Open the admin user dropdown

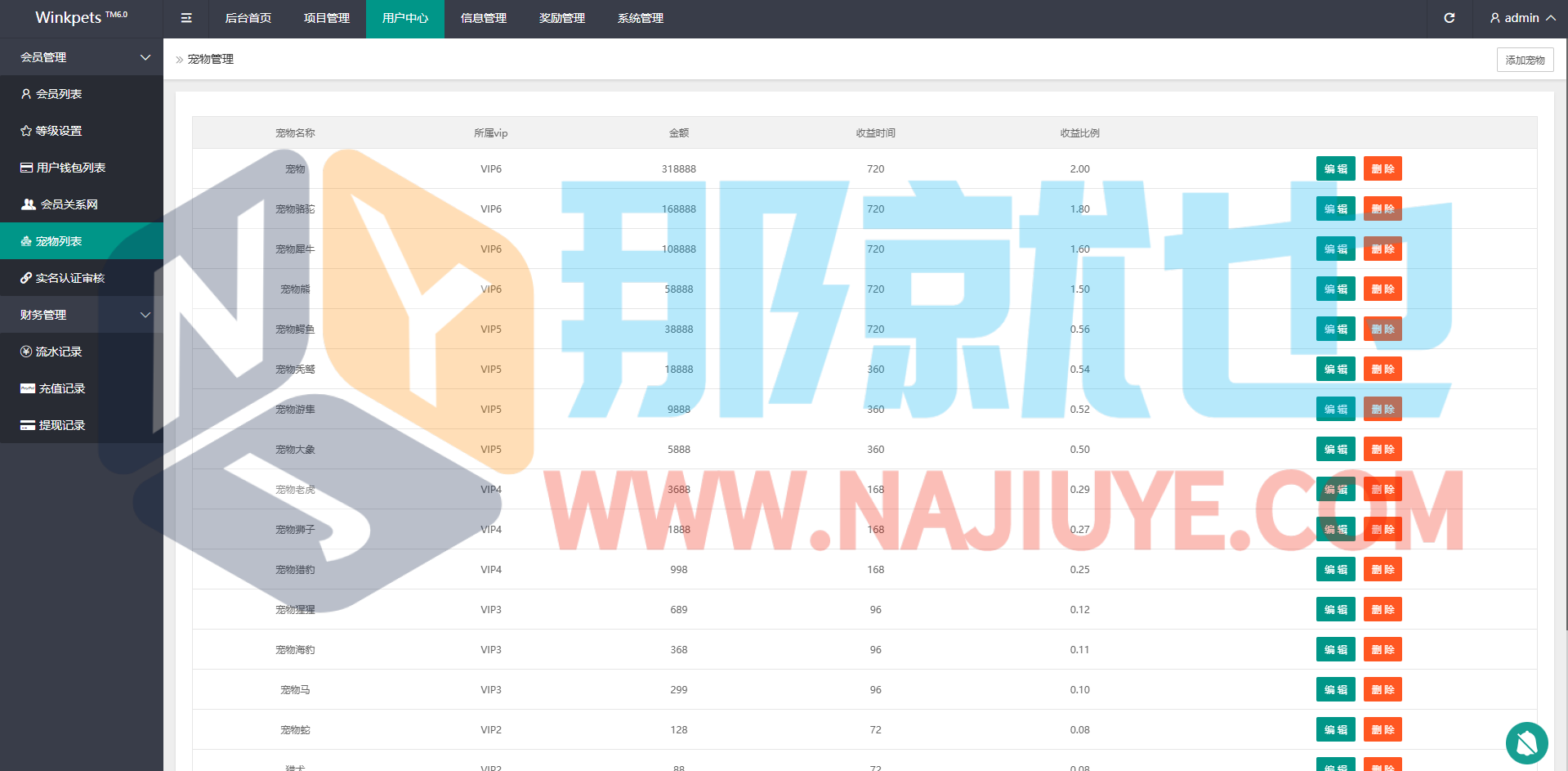(1521, 18)
